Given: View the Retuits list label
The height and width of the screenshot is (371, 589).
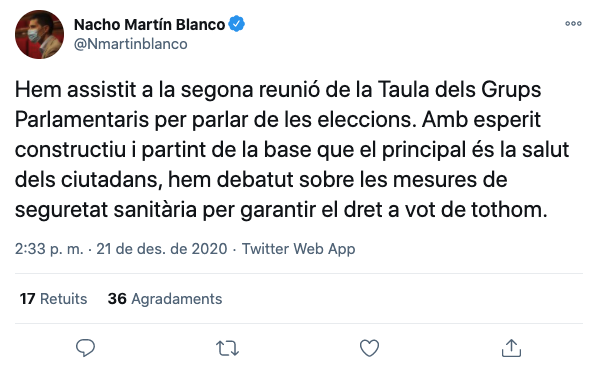Looking at the screenshot, I should [x=63, y=299].
